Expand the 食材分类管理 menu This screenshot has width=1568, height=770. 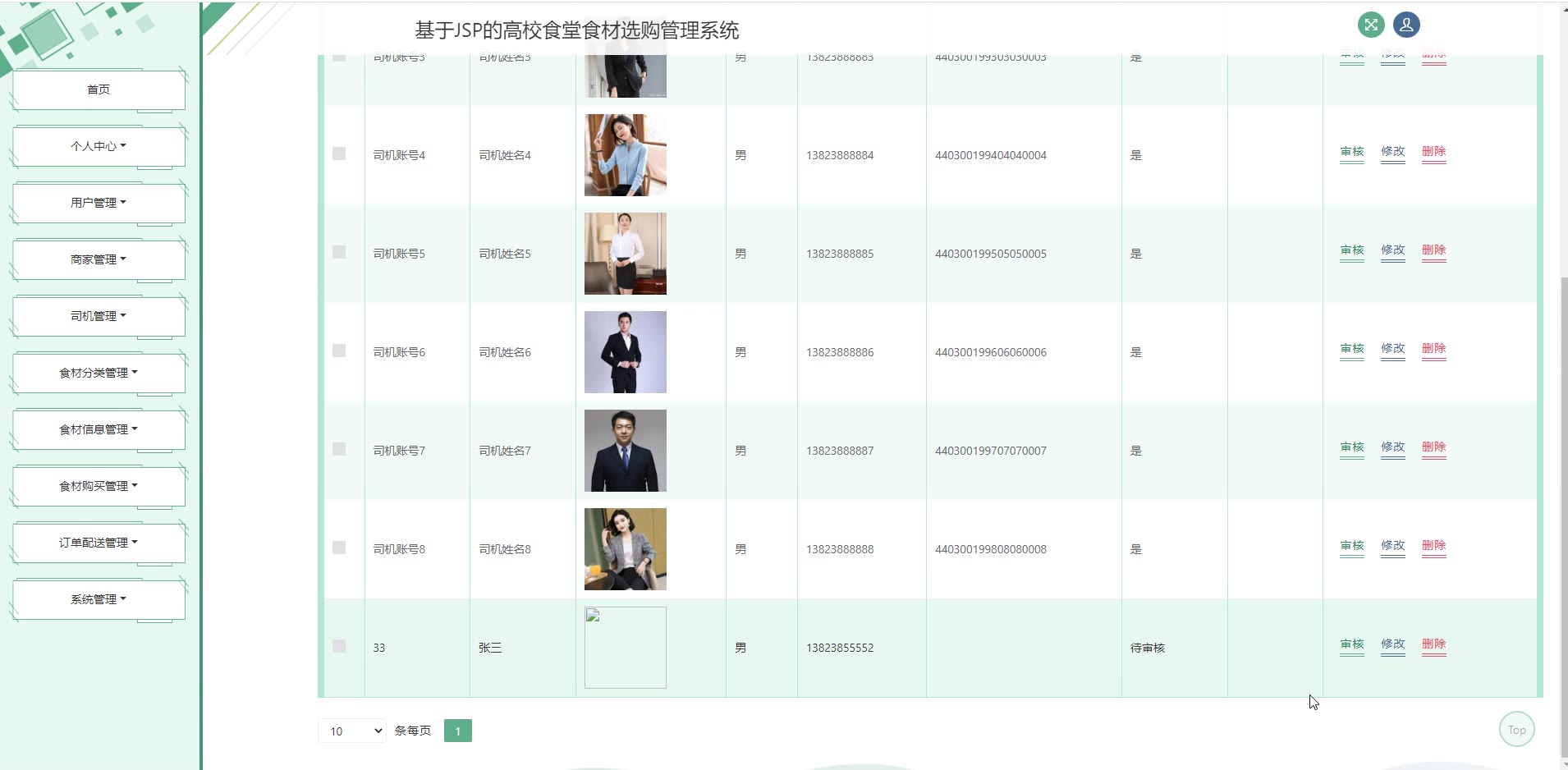click(99, 373)
